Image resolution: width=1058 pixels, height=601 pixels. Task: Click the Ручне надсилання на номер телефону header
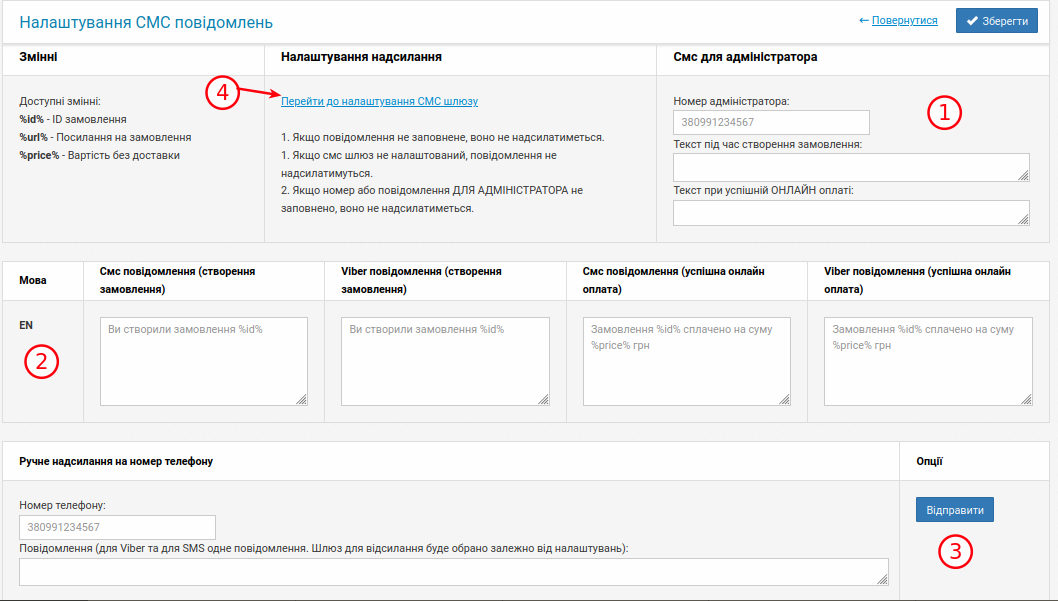coord(116,461)
